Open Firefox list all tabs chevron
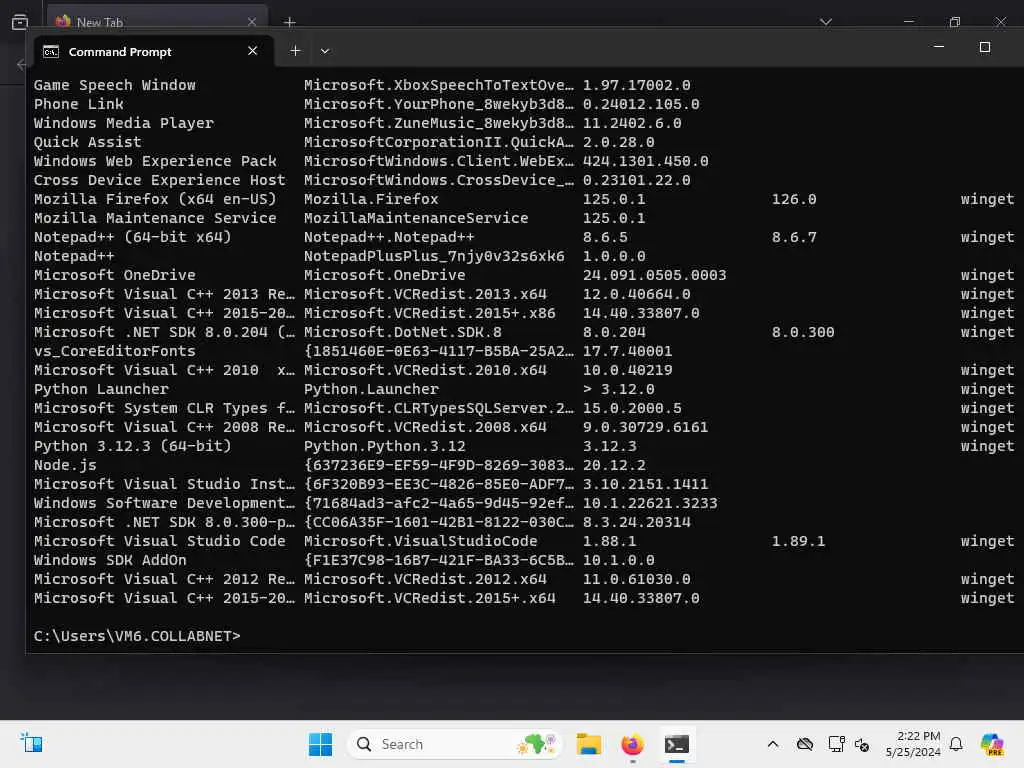 826,22
